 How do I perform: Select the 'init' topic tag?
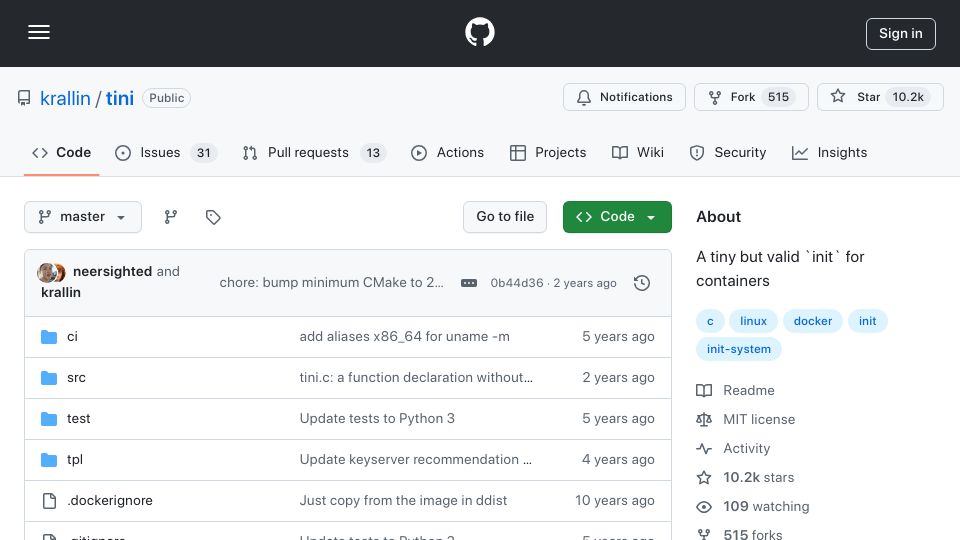point(867,321)
